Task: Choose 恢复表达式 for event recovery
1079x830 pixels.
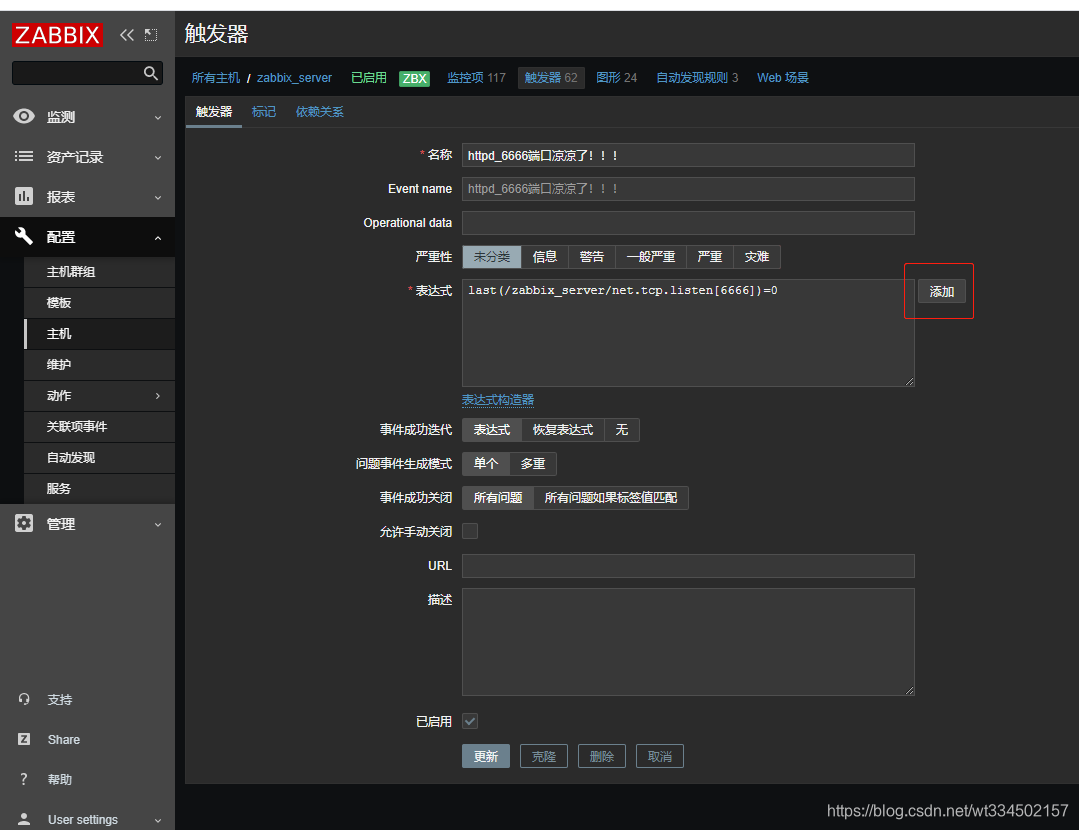Action: [563, 429]
